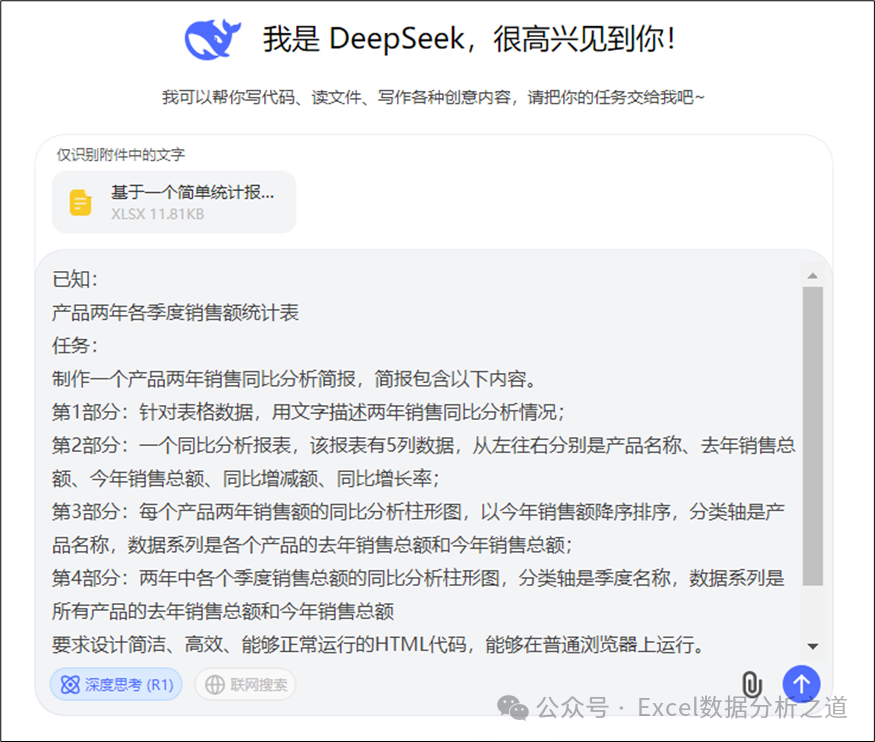Image resolution: width=875 pixels, height=742 pixels.
Task: Click the globe icon in the 联网搜索 button
Action: (215, 685)
